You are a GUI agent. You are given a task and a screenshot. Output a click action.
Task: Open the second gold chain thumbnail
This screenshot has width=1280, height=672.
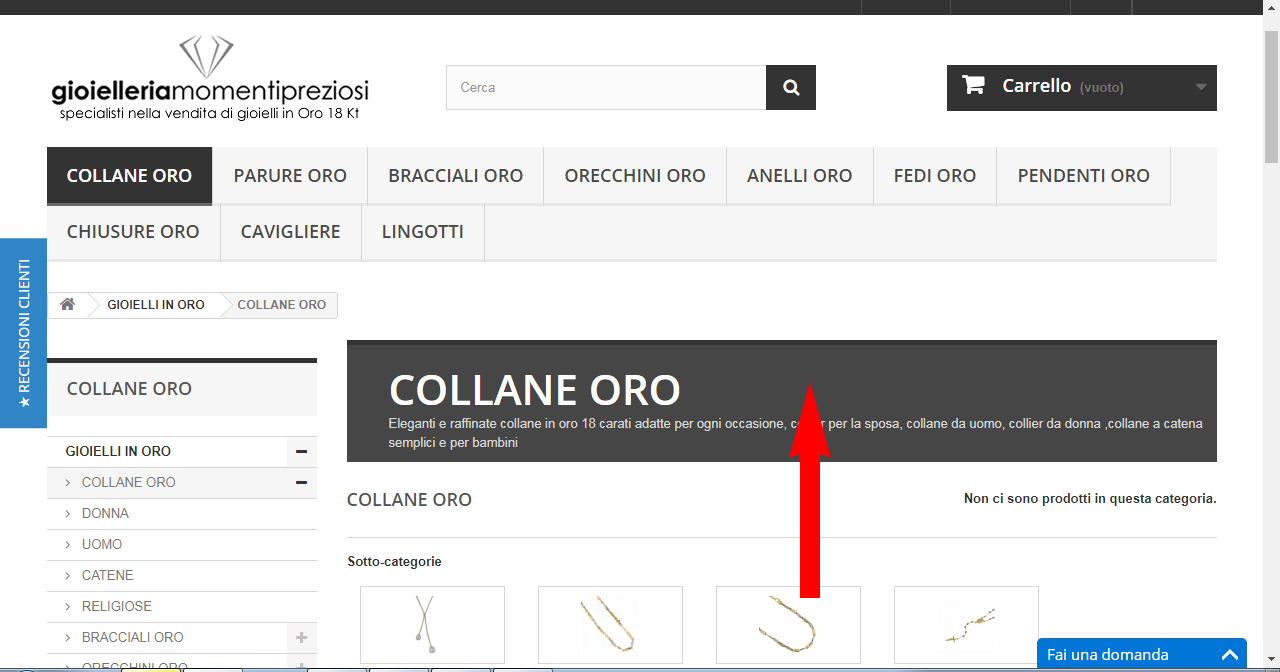pyautogui.click(x=610, y=625)
